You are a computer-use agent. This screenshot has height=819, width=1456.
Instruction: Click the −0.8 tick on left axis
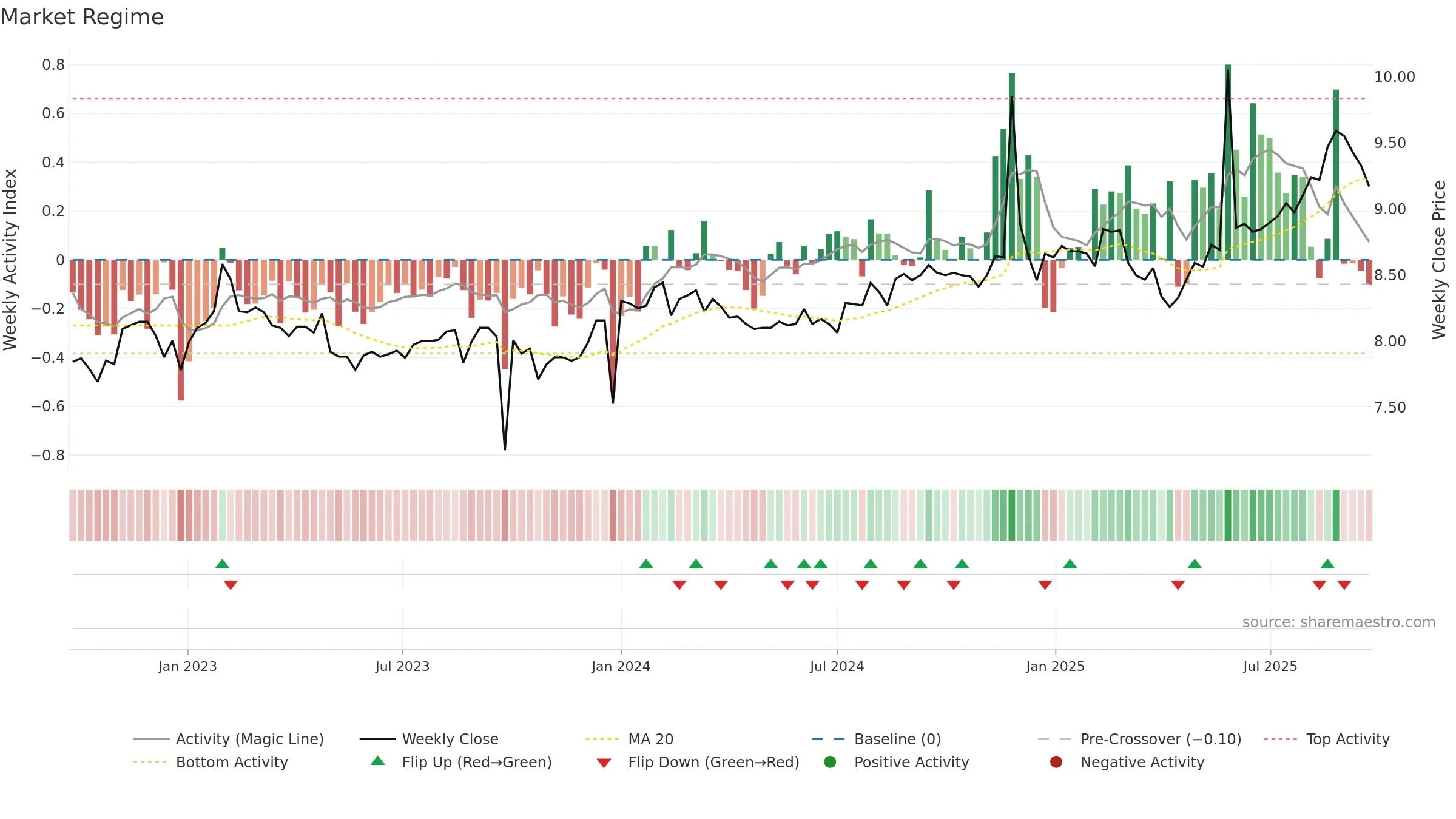pos(48,455)
